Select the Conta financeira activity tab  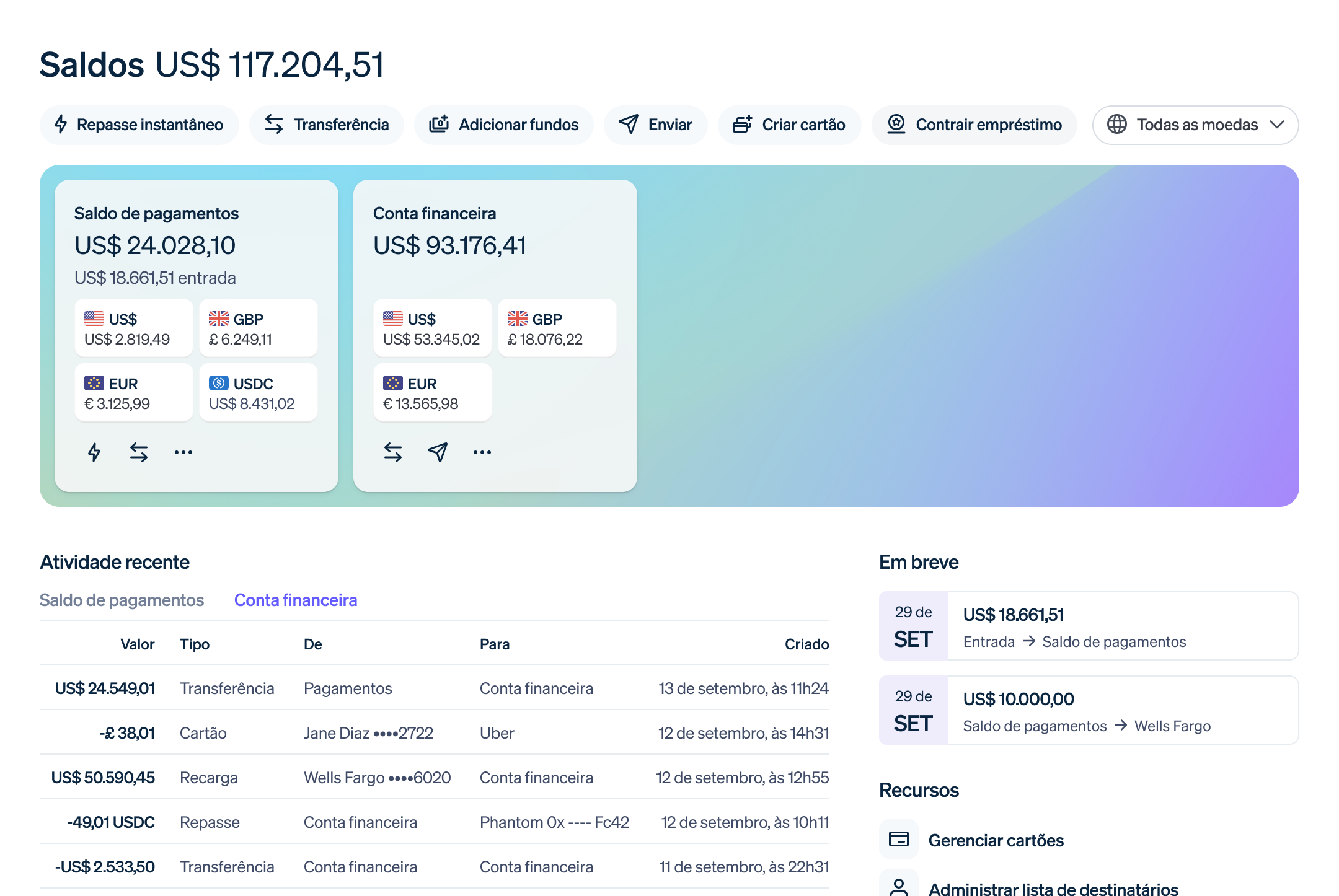point(296,599)
